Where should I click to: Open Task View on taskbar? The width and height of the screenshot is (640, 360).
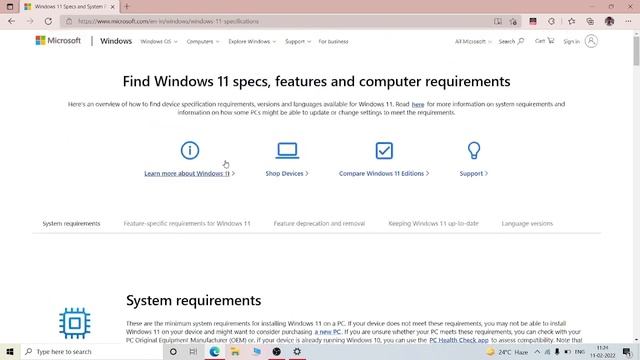coord(193,351)
